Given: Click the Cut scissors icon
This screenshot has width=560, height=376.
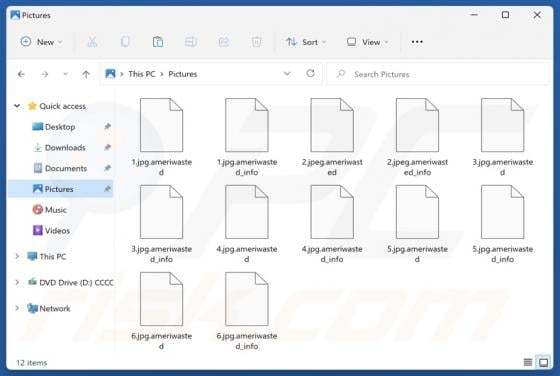Looking at the screenshot, I should point(92,42).
